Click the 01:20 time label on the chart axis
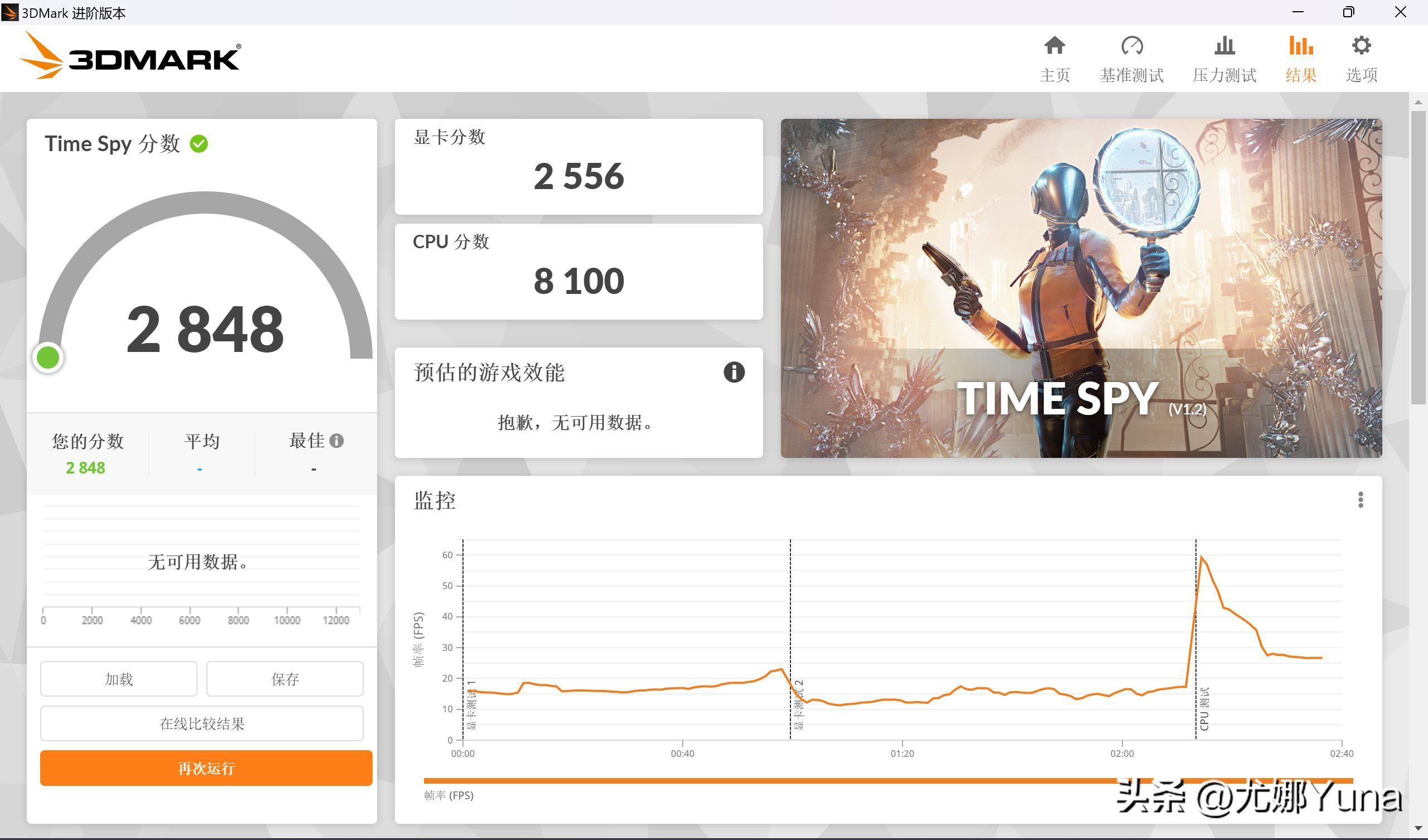Viewport: 1428px width, 840px height. 902,754
